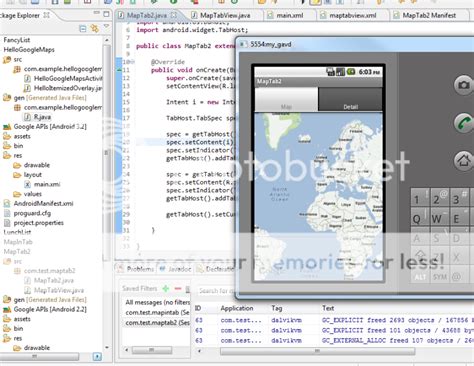
Task: Toggle Link with Editor in Package Explorer
Action: tap(95, 29)
